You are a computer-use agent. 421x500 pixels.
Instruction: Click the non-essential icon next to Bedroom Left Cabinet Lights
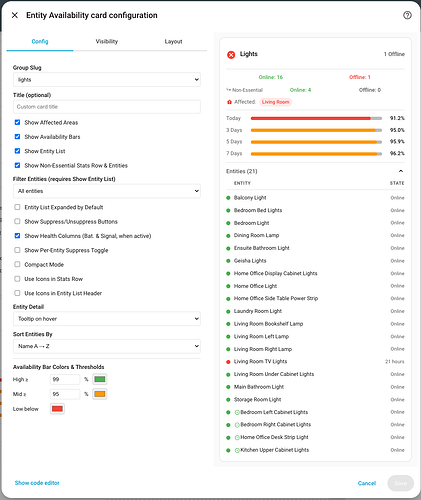click(x=237, y=412)
